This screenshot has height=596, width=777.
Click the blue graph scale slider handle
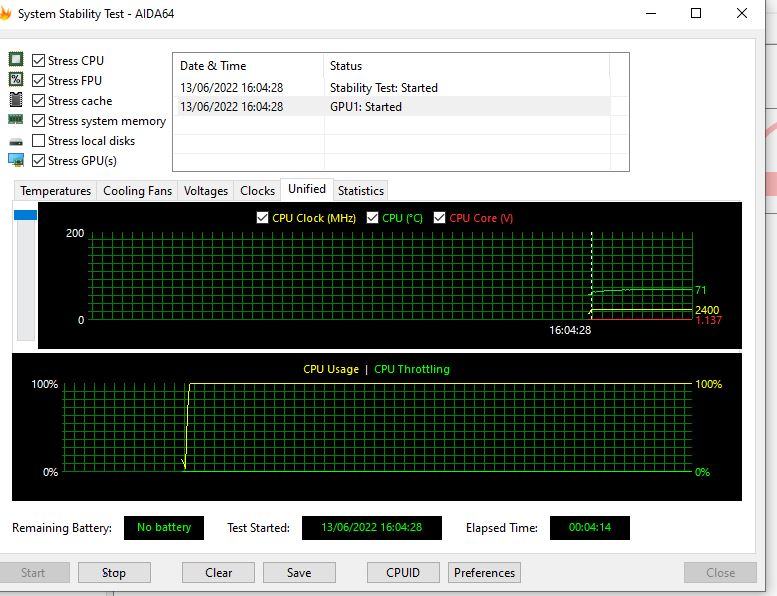click(25, 215)
